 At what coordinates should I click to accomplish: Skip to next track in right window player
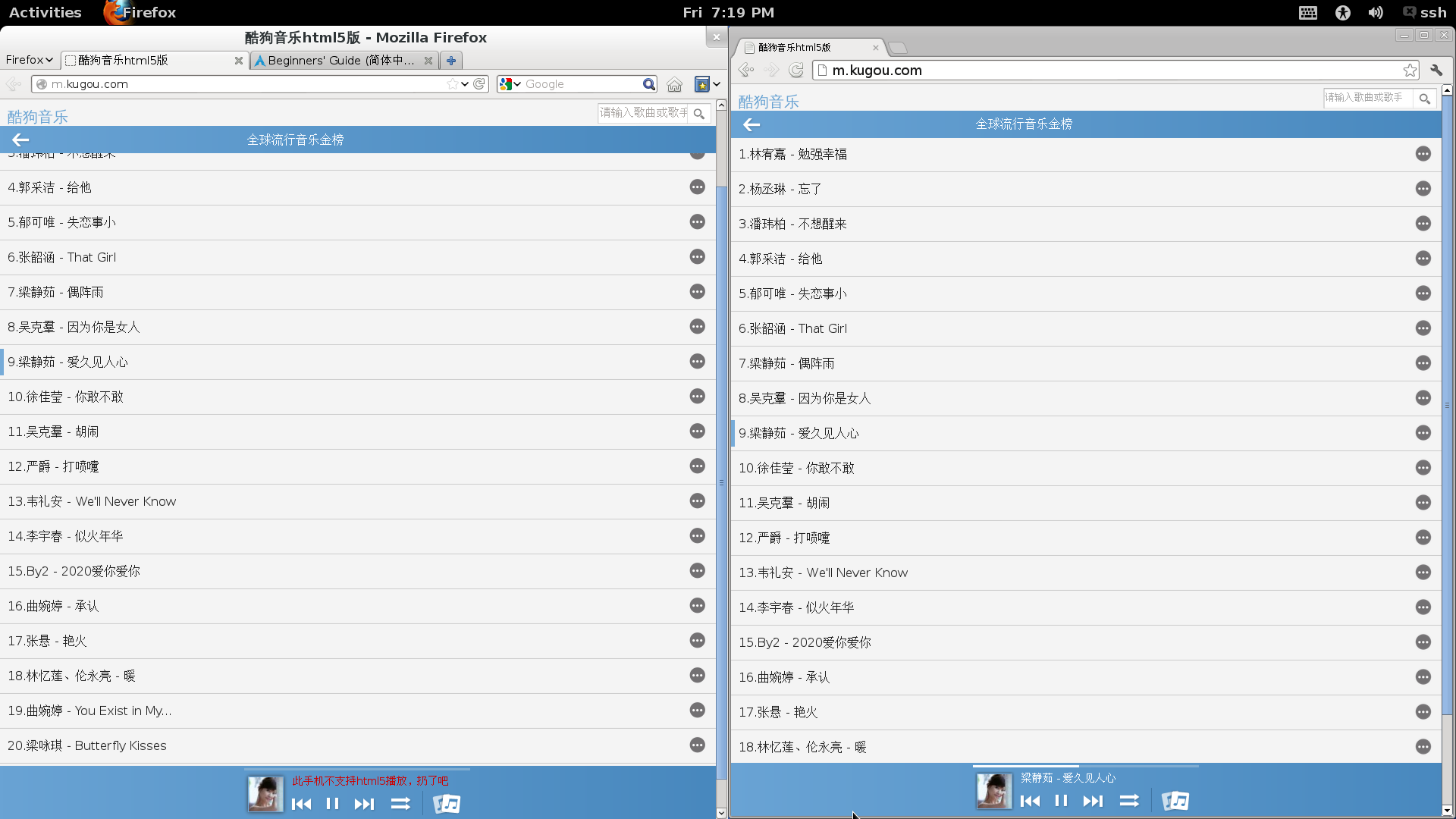[1093, 801]
